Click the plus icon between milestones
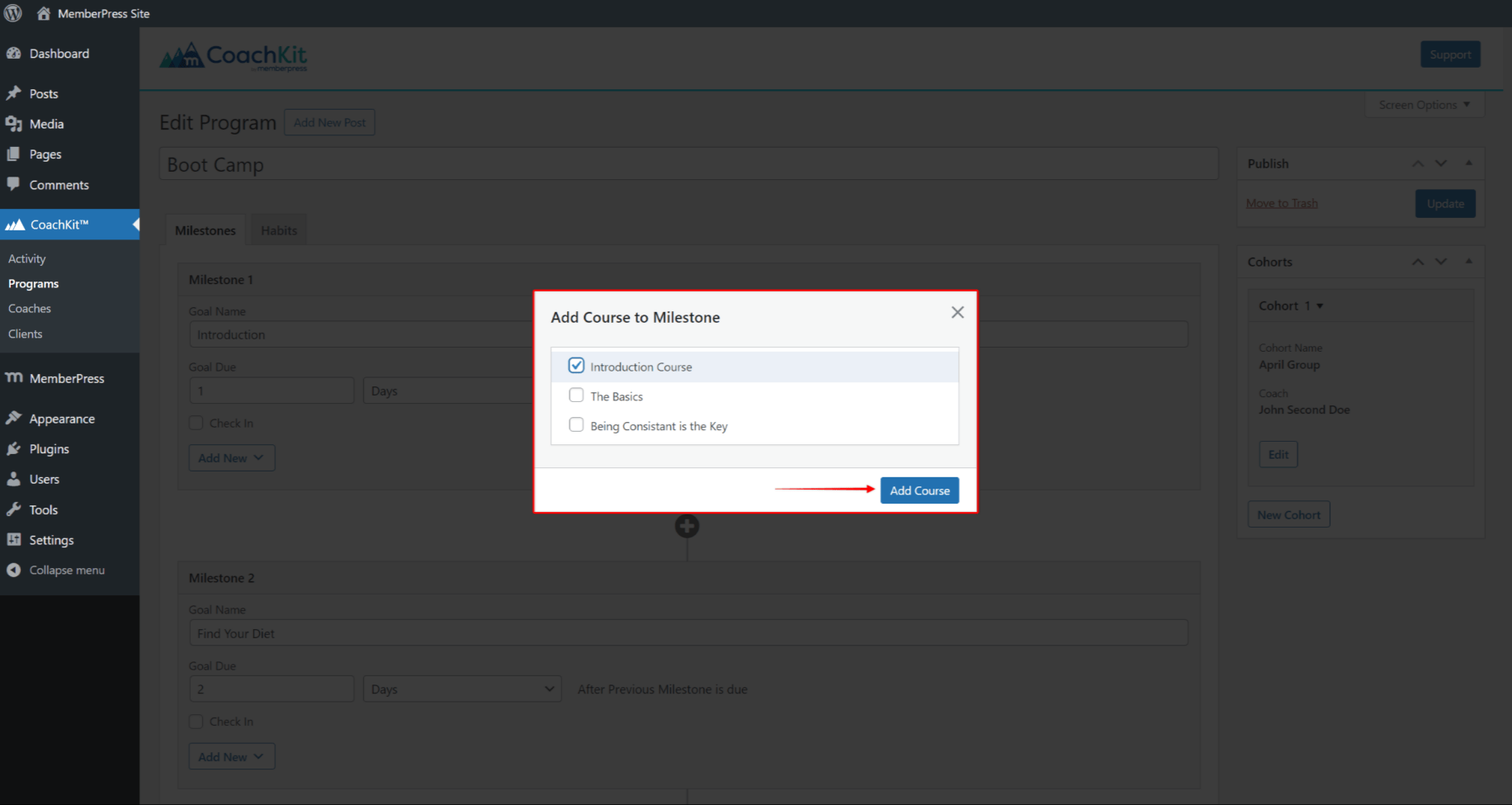This screenshot has width=1512, height=805. (687, 526)
